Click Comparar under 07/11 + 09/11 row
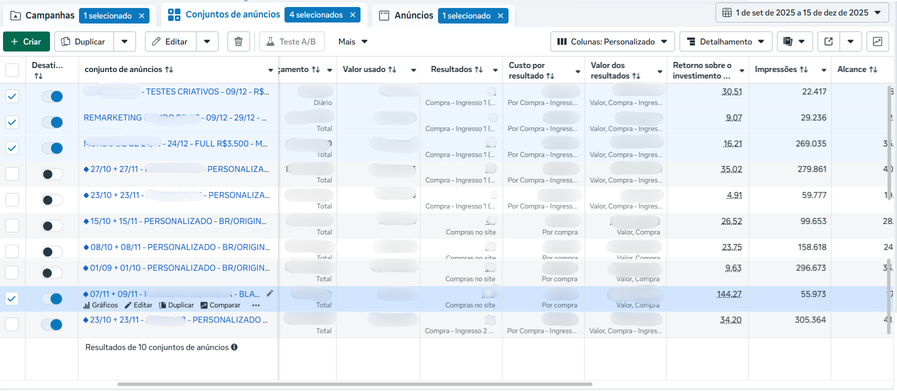Viewport: 897px width, 391px height. click(220, 305)
